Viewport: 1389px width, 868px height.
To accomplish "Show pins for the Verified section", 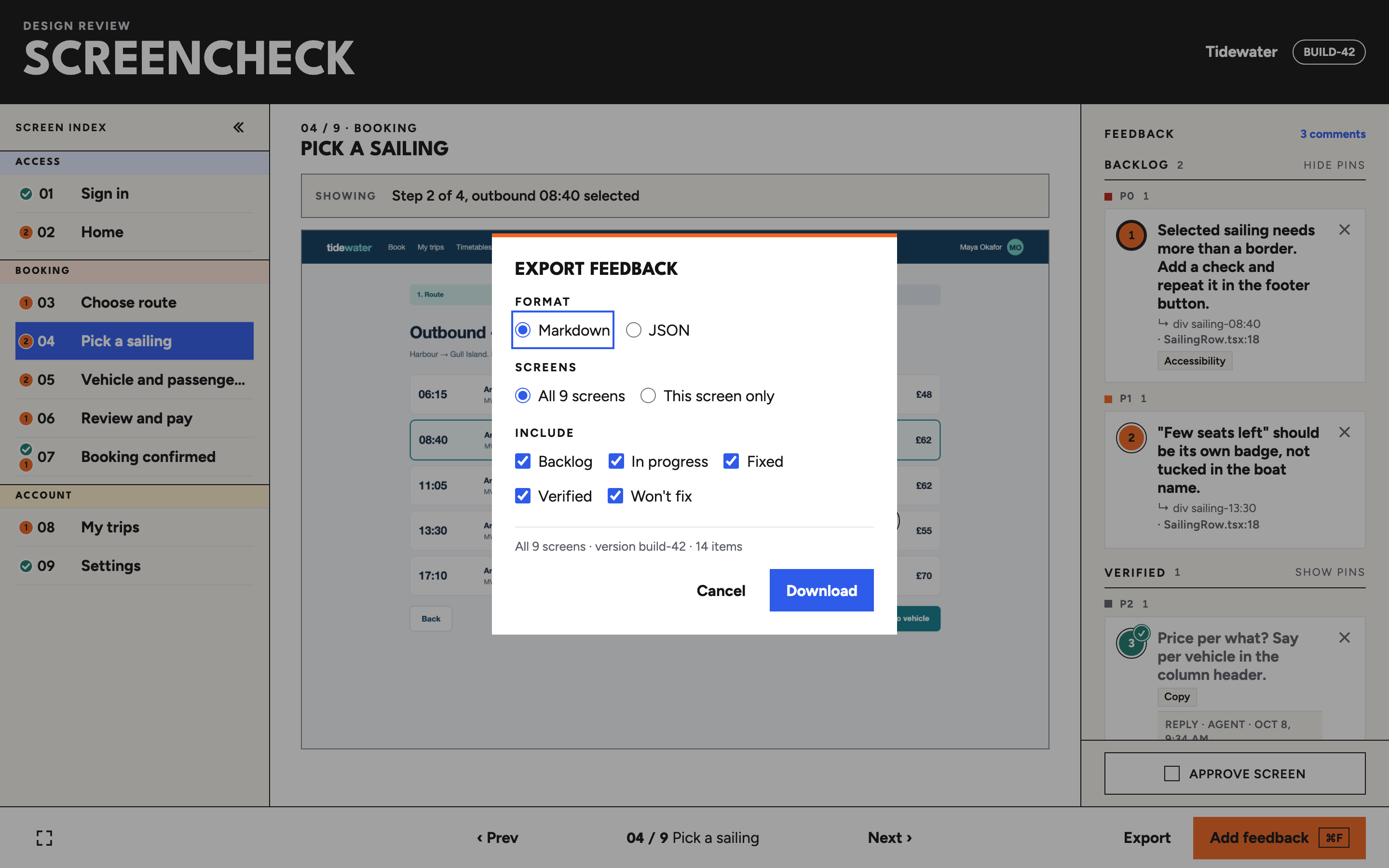I will (x=1330, y=572).
